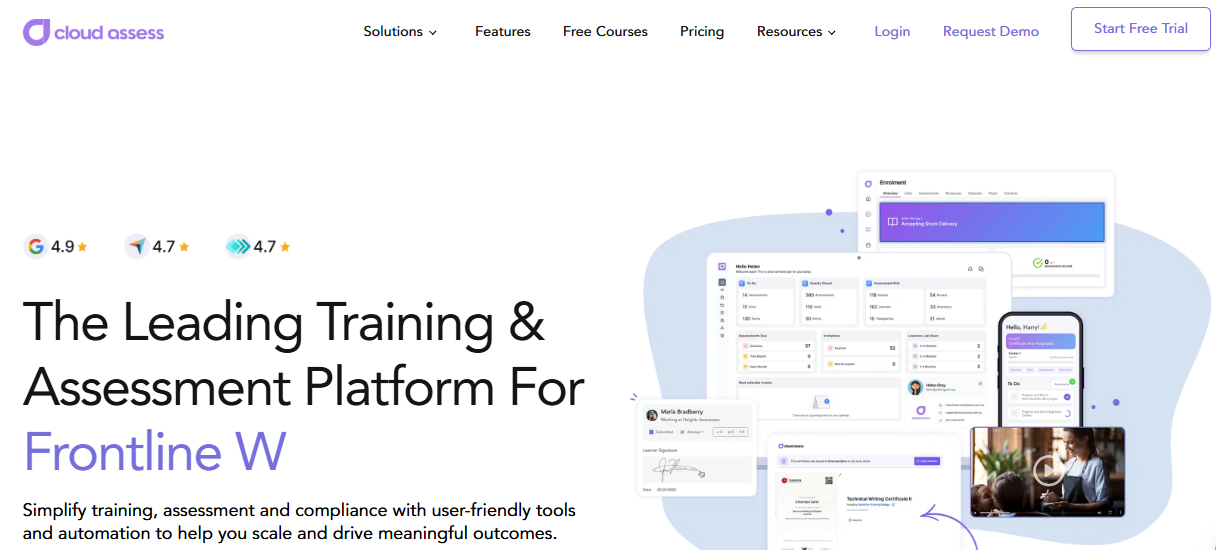The height and width of the screenshot is (550, 1216).
Task: Open the Pricing page
Action: pyautogui.click(x=702, y=31)
